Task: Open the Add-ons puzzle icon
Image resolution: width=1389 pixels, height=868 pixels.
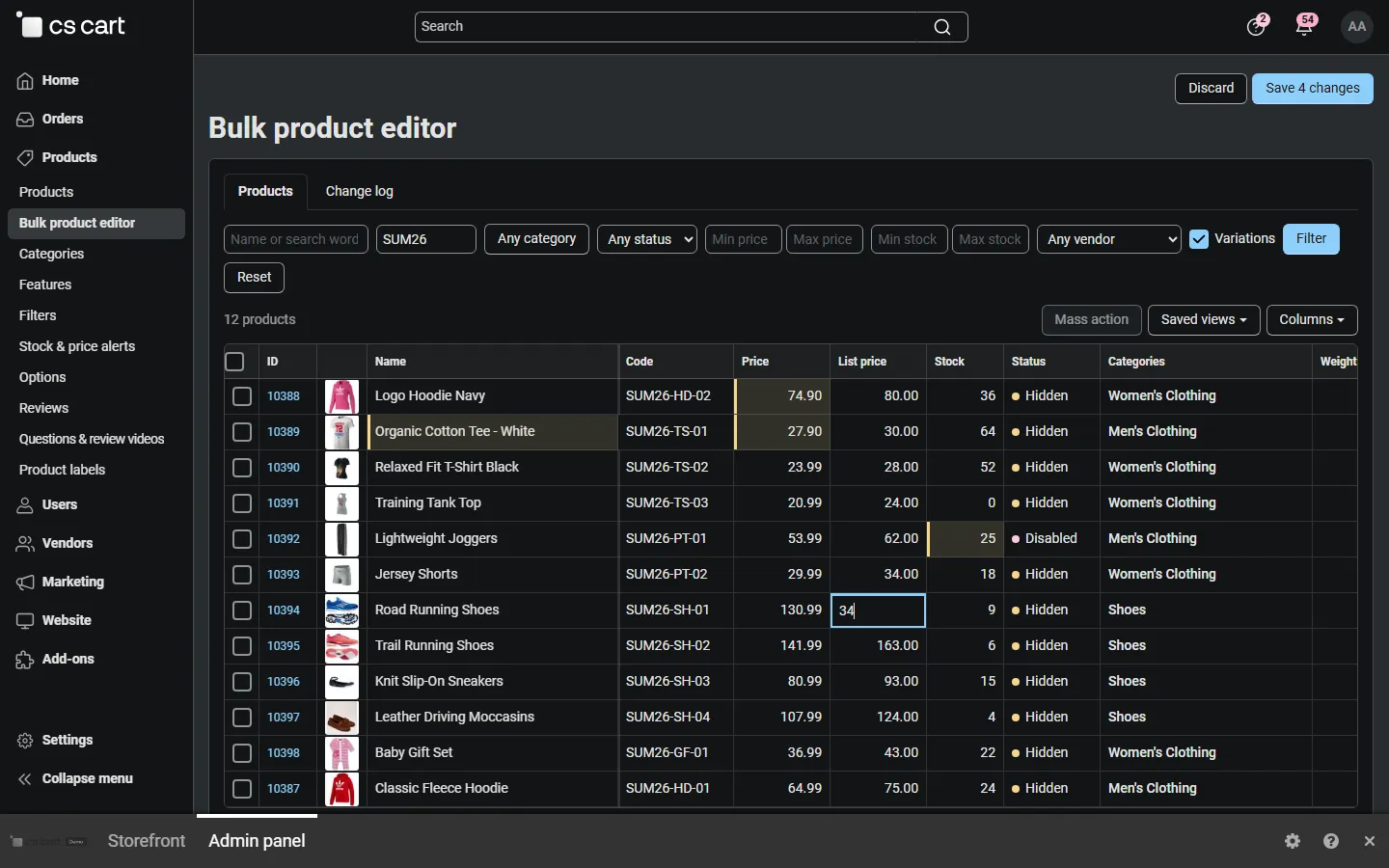Action: pyautogui.click(x=26, y=660)
